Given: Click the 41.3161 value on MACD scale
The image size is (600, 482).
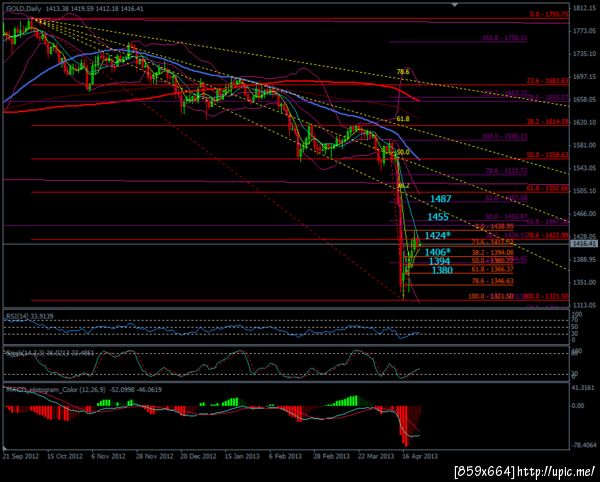Looking at the screenshot, I should point(584,388).
